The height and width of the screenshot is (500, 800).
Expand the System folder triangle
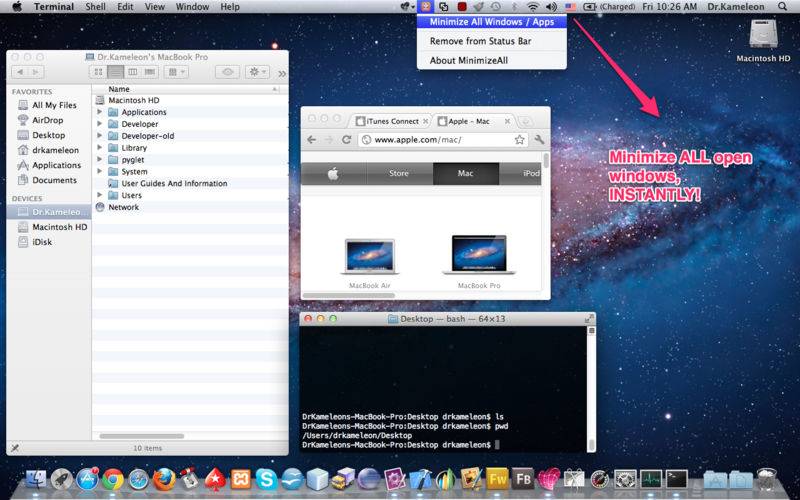[x=99, y=171]
